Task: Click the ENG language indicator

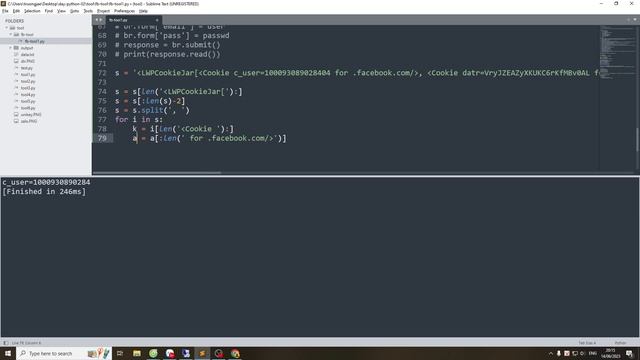Action: (x=593, y=353)
